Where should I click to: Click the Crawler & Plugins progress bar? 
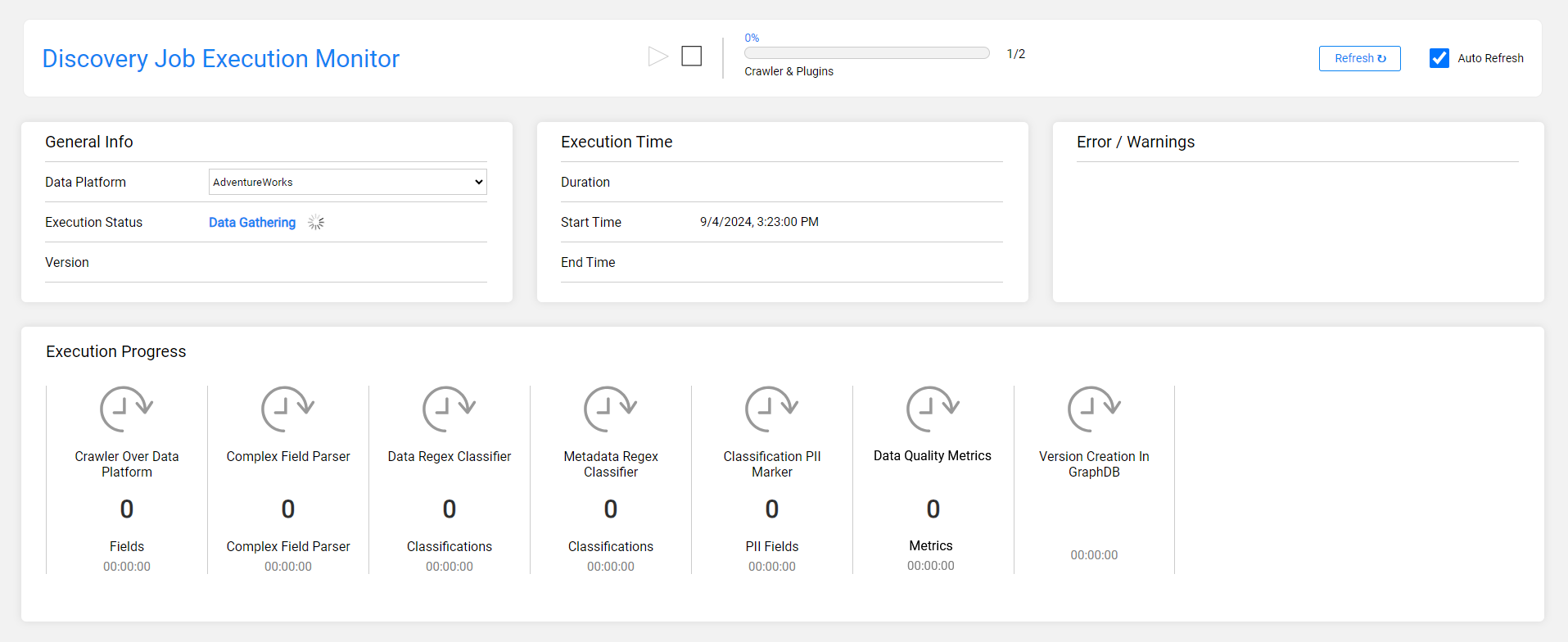click(866, 53)
